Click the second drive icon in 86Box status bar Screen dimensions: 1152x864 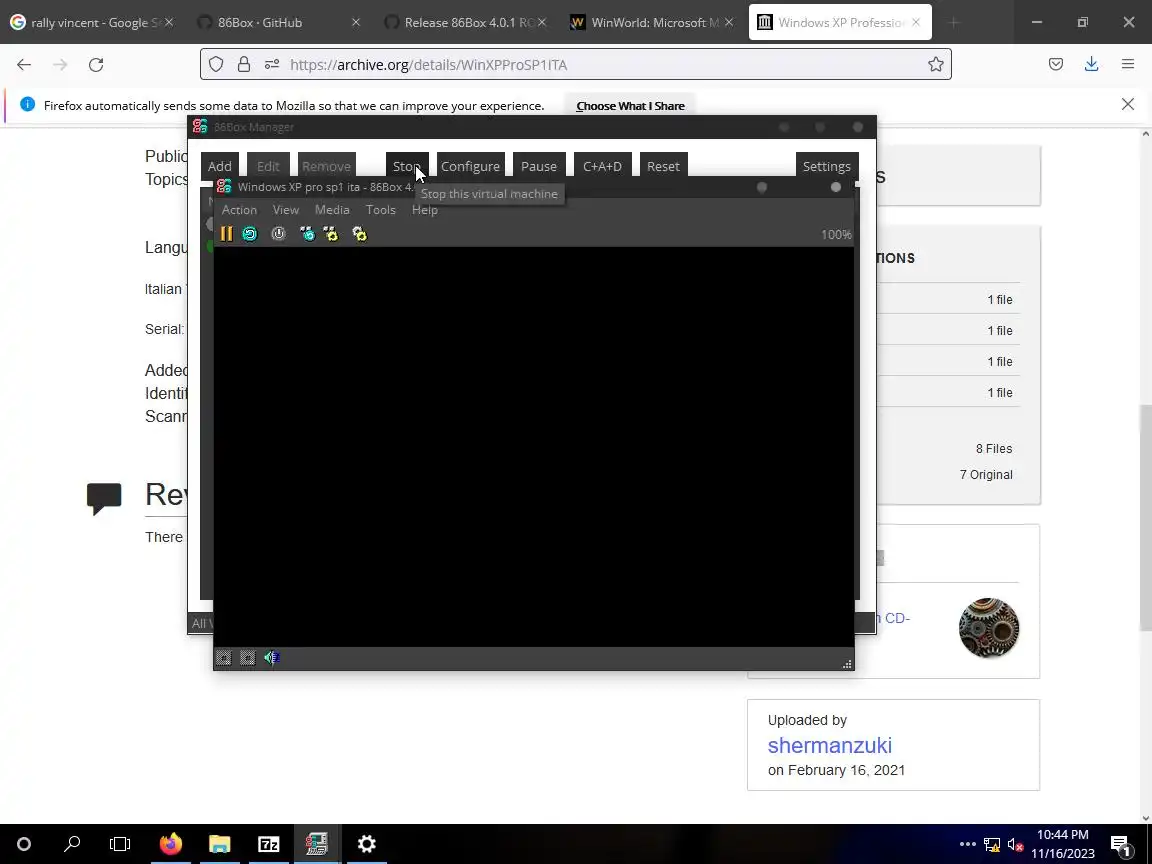tap(248, 658)
